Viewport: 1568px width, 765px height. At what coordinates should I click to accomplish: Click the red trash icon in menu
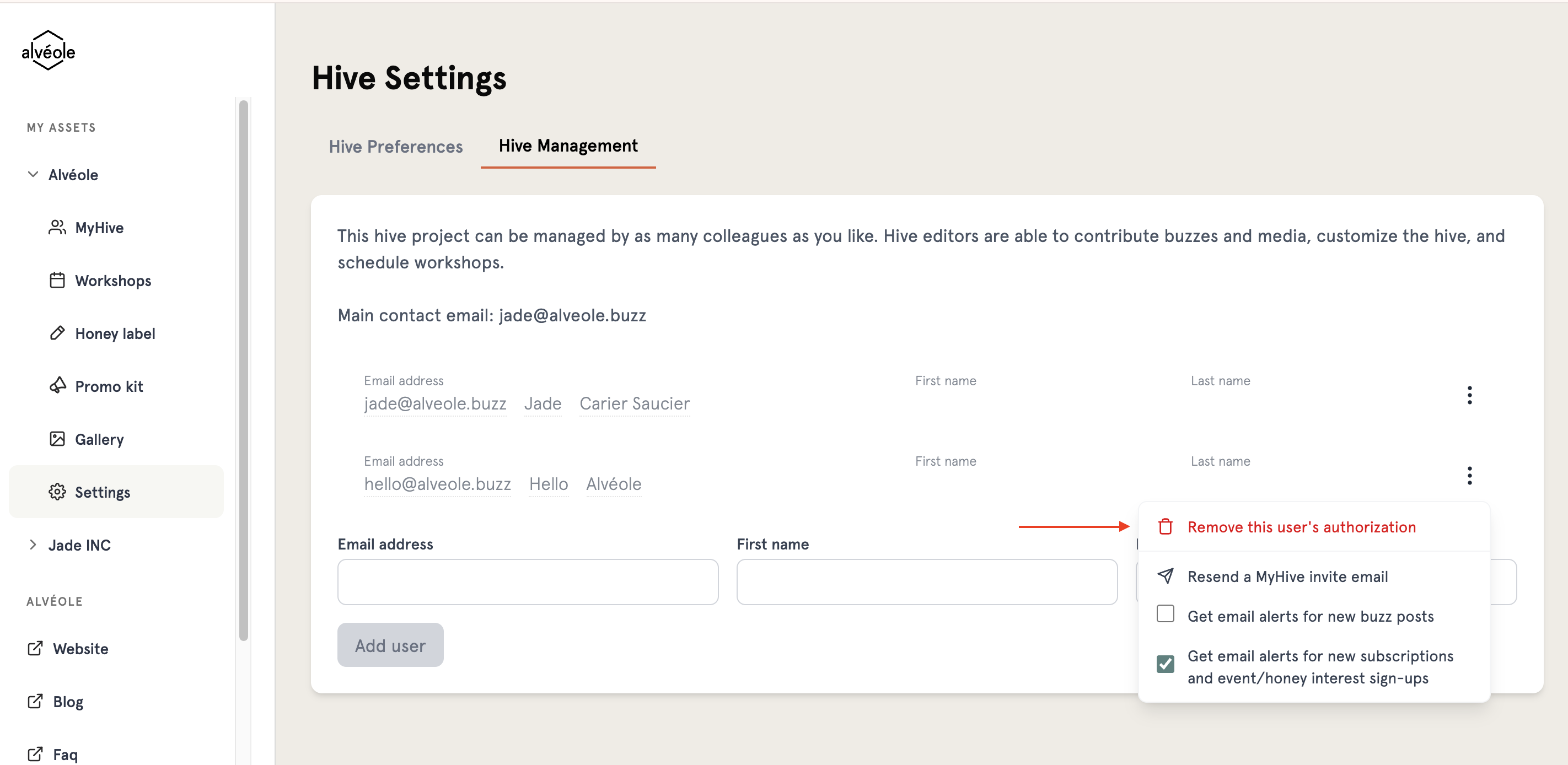pos(1165,526)
